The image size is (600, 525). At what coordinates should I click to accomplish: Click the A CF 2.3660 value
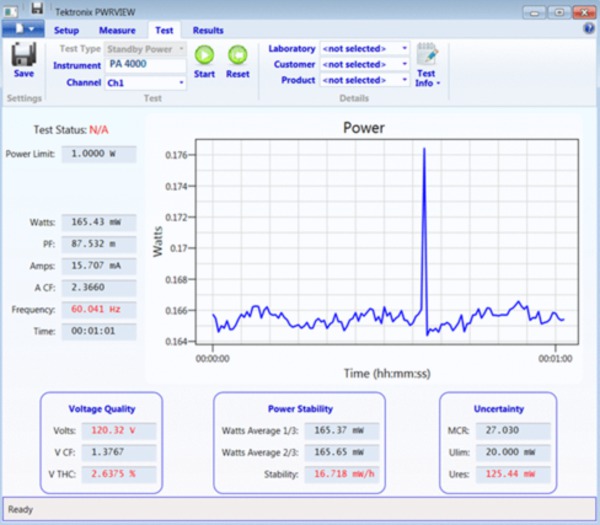[99, 287]
